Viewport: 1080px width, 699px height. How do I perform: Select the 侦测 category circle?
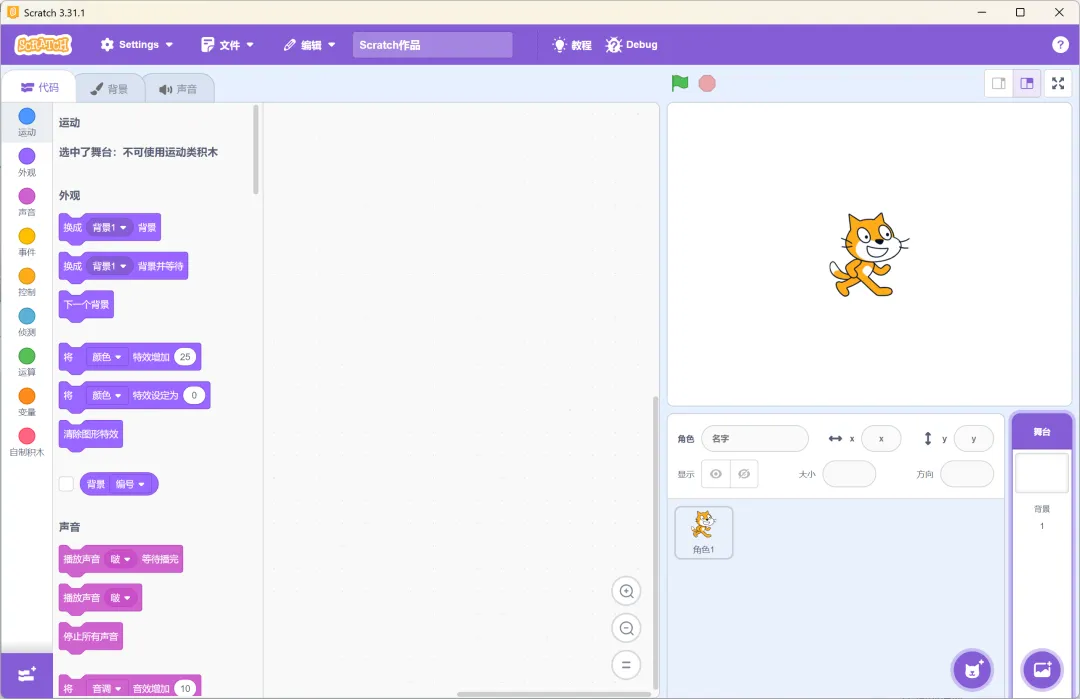pos(27,315)
